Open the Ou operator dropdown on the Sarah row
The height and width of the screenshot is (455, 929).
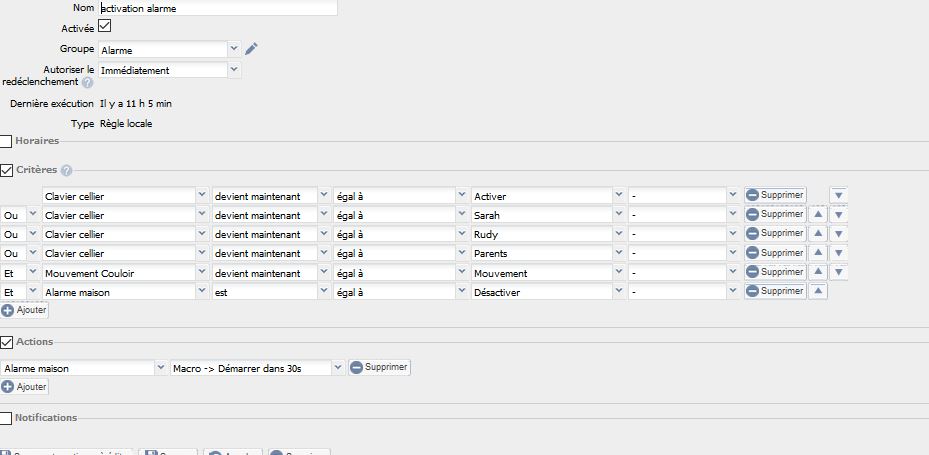(33, 215)
